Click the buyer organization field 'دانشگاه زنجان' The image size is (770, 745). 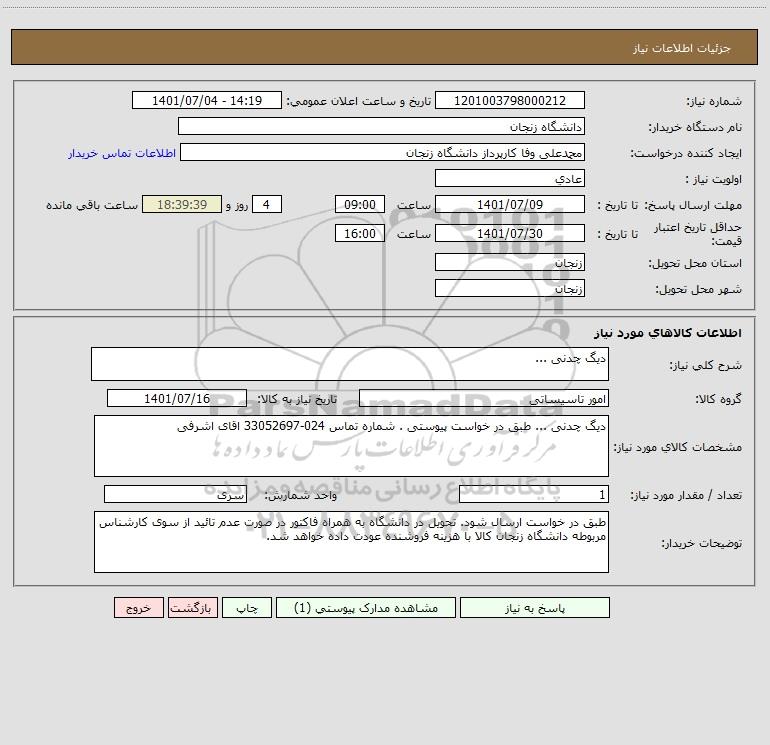[x=381, y=126]
